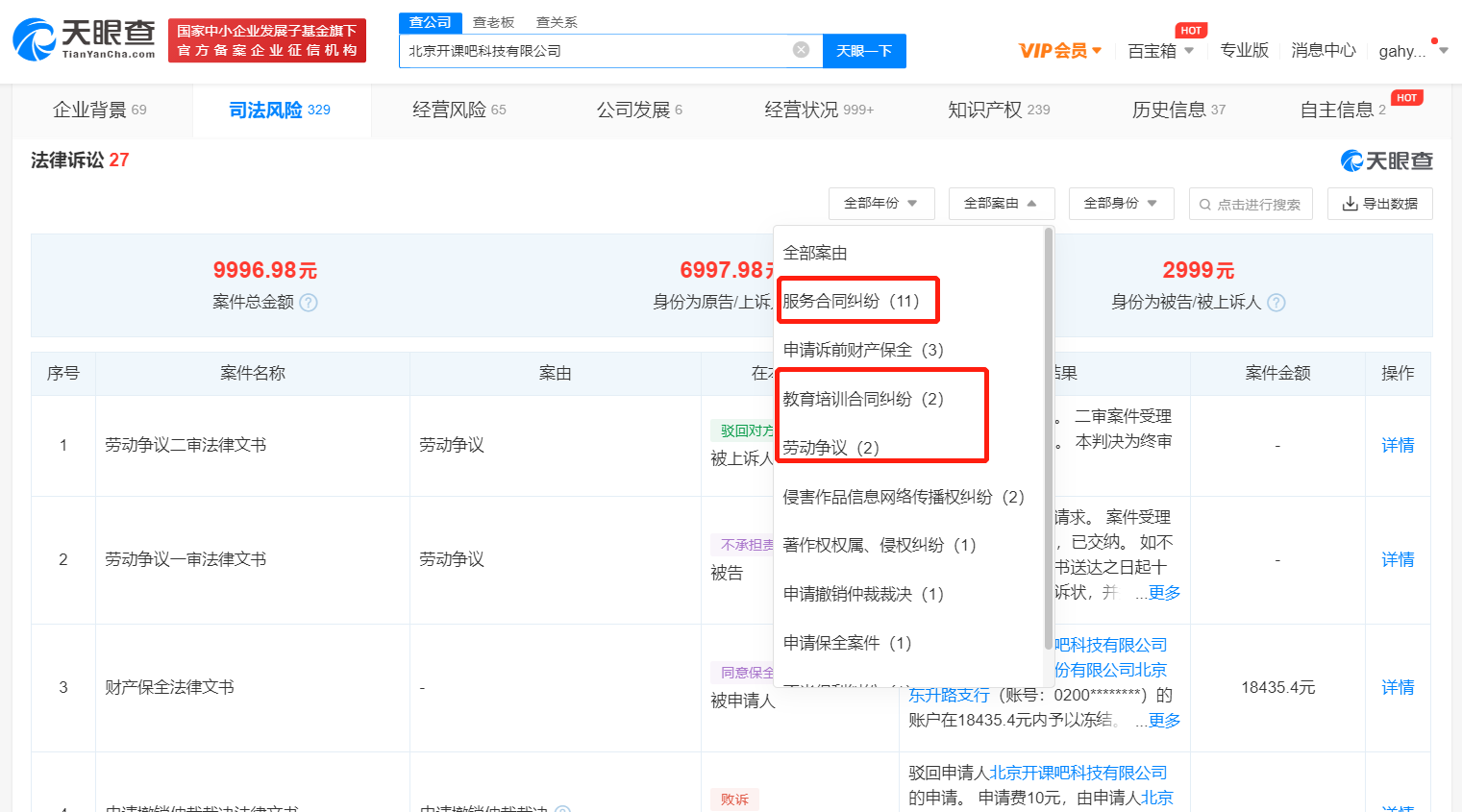Select 申请保全案件 (1) option
This screenshot has height=812, width=1462.
point(847,643)
